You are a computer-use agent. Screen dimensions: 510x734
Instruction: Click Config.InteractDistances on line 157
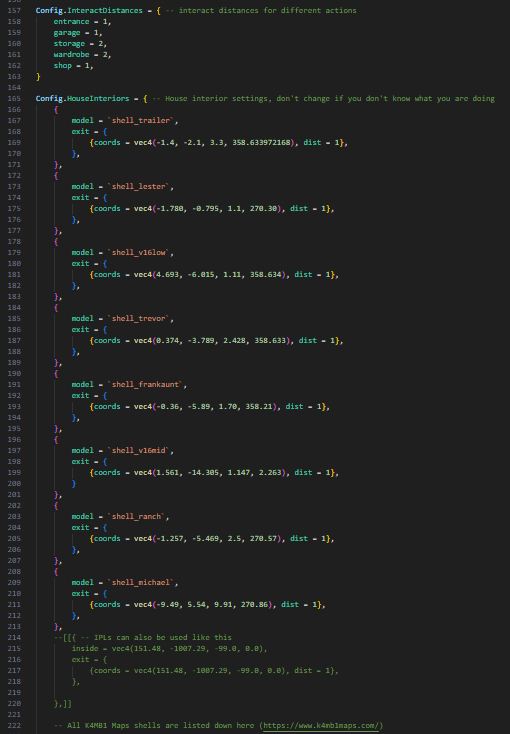coord(89,10)
